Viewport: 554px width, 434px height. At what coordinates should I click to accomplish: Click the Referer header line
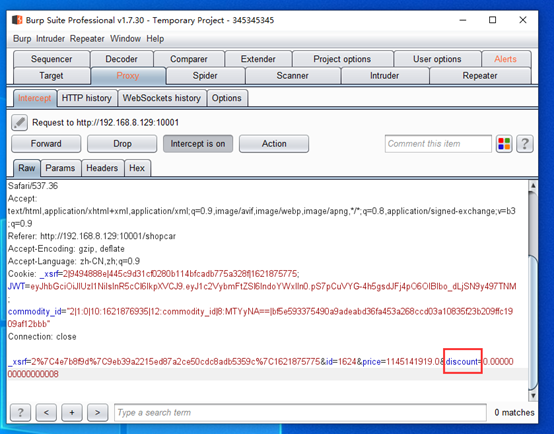92,236
